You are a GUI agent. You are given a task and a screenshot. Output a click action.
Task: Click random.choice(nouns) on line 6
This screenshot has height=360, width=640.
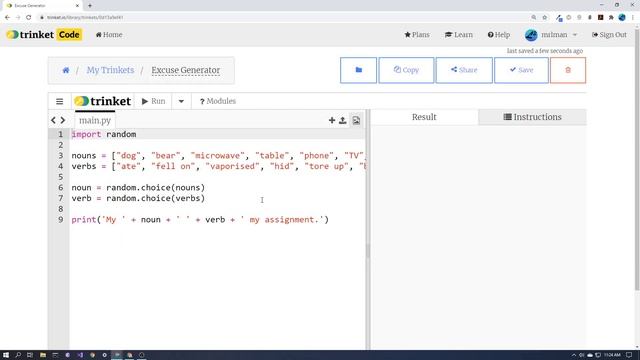156,188
